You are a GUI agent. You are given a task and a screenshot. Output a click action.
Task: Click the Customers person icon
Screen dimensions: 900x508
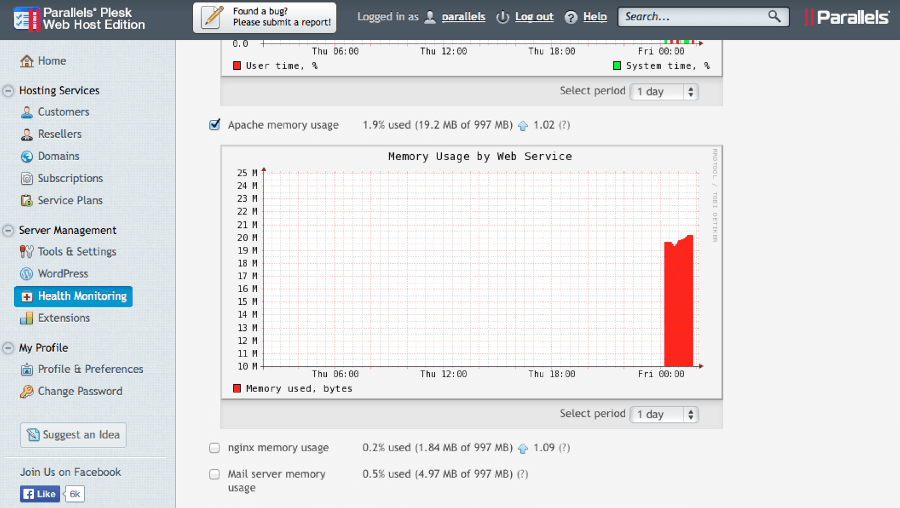(26, 112)
